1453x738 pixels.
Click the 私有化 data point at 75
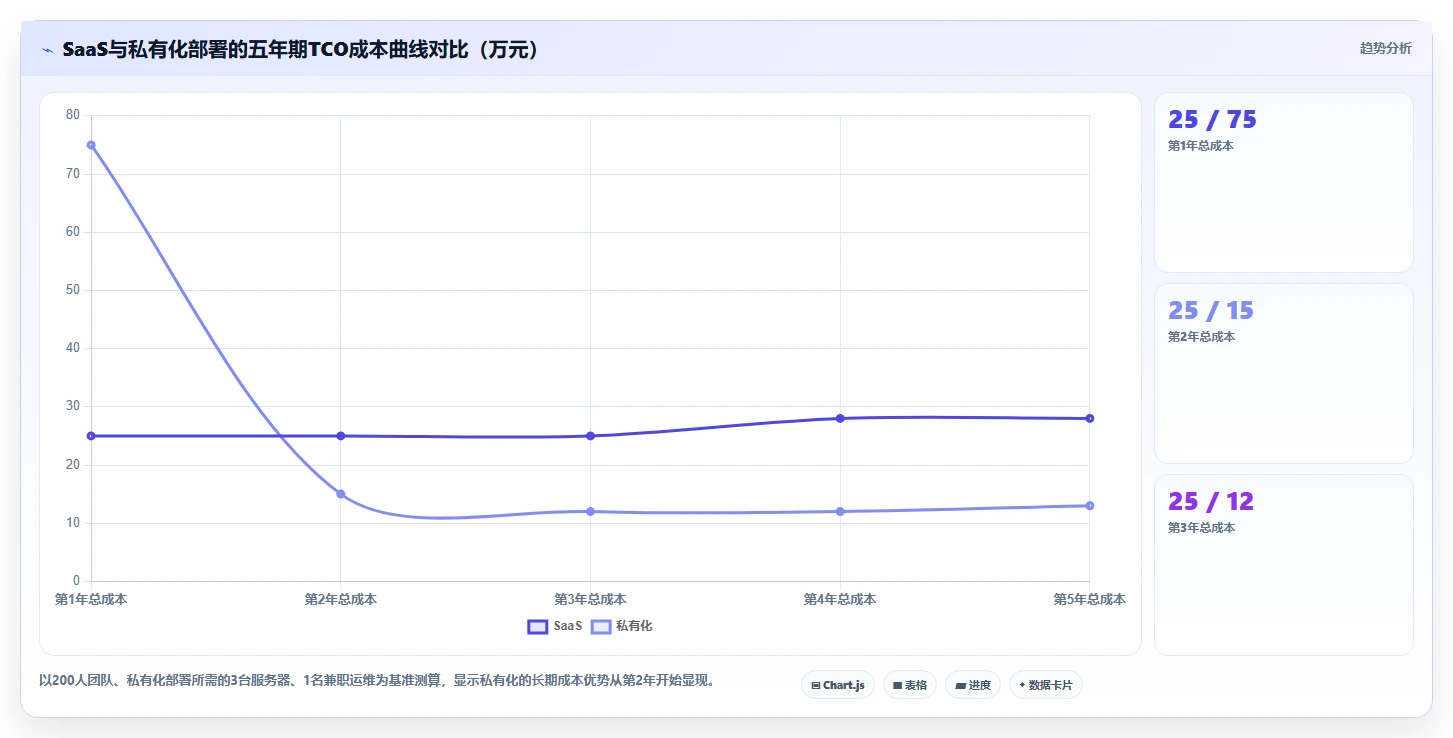pyautogui.click(x=91, y=145)
